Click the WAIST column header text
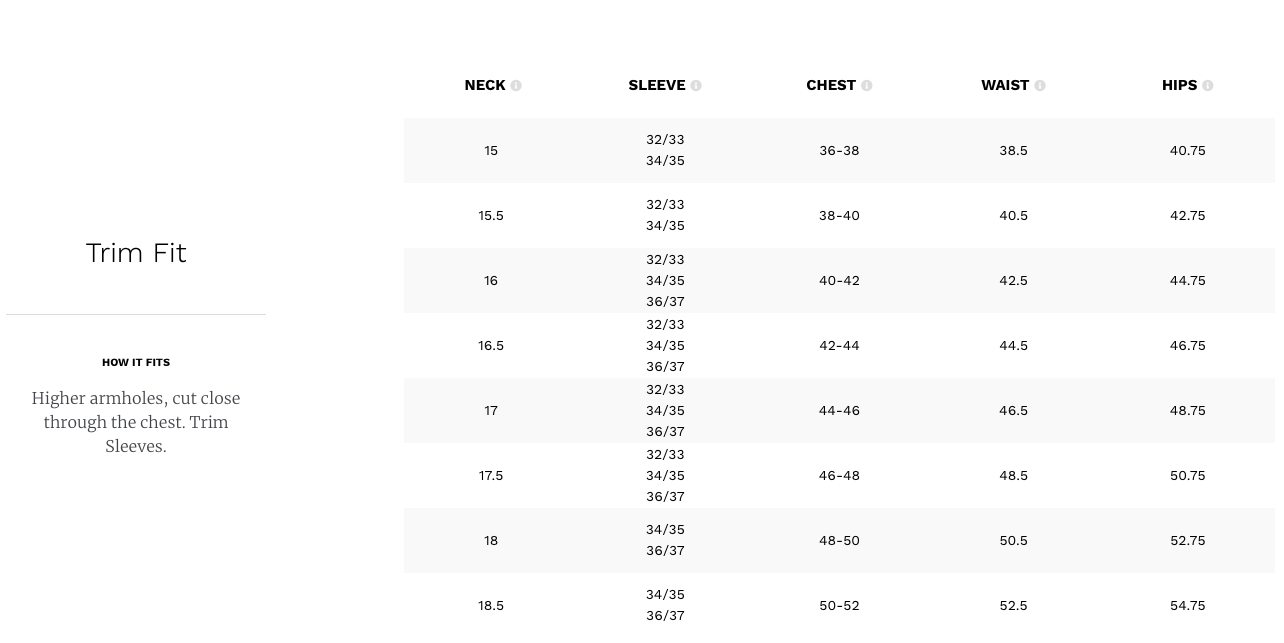 click(x=1005, y=86)
